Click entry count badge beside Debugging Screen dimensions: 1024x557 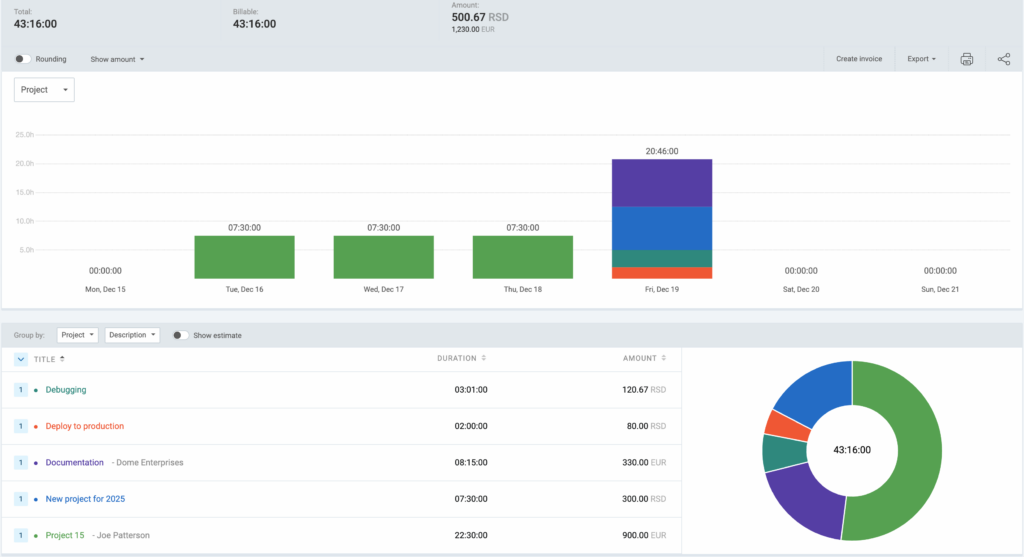coord(20,390)
